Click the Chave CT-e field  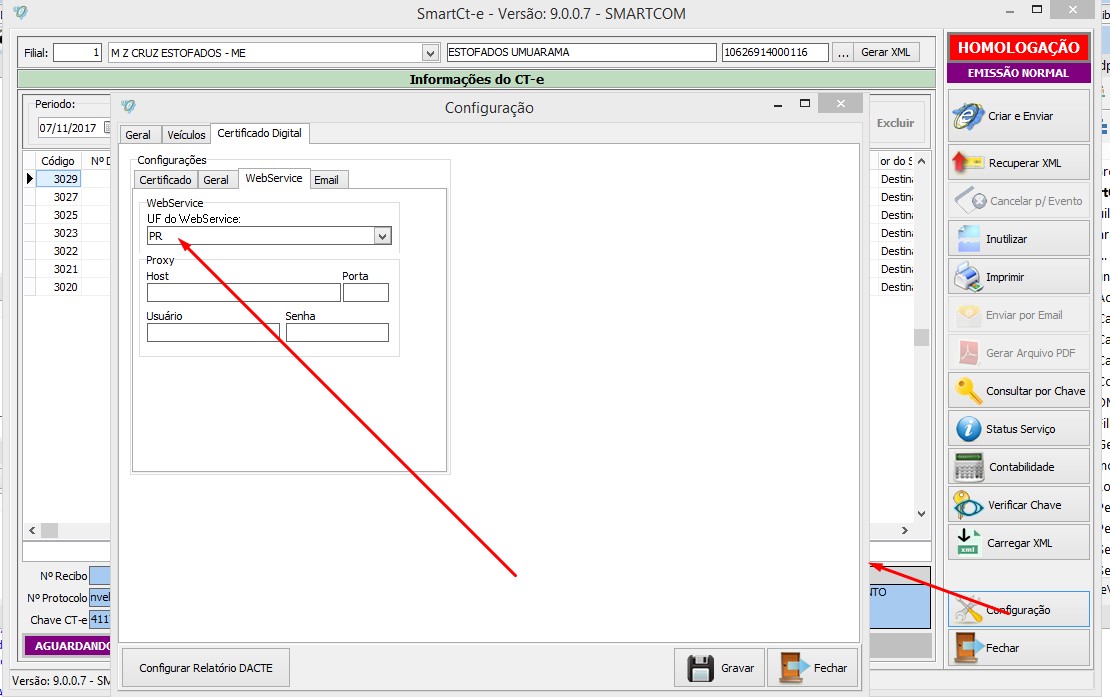point(100,620)
